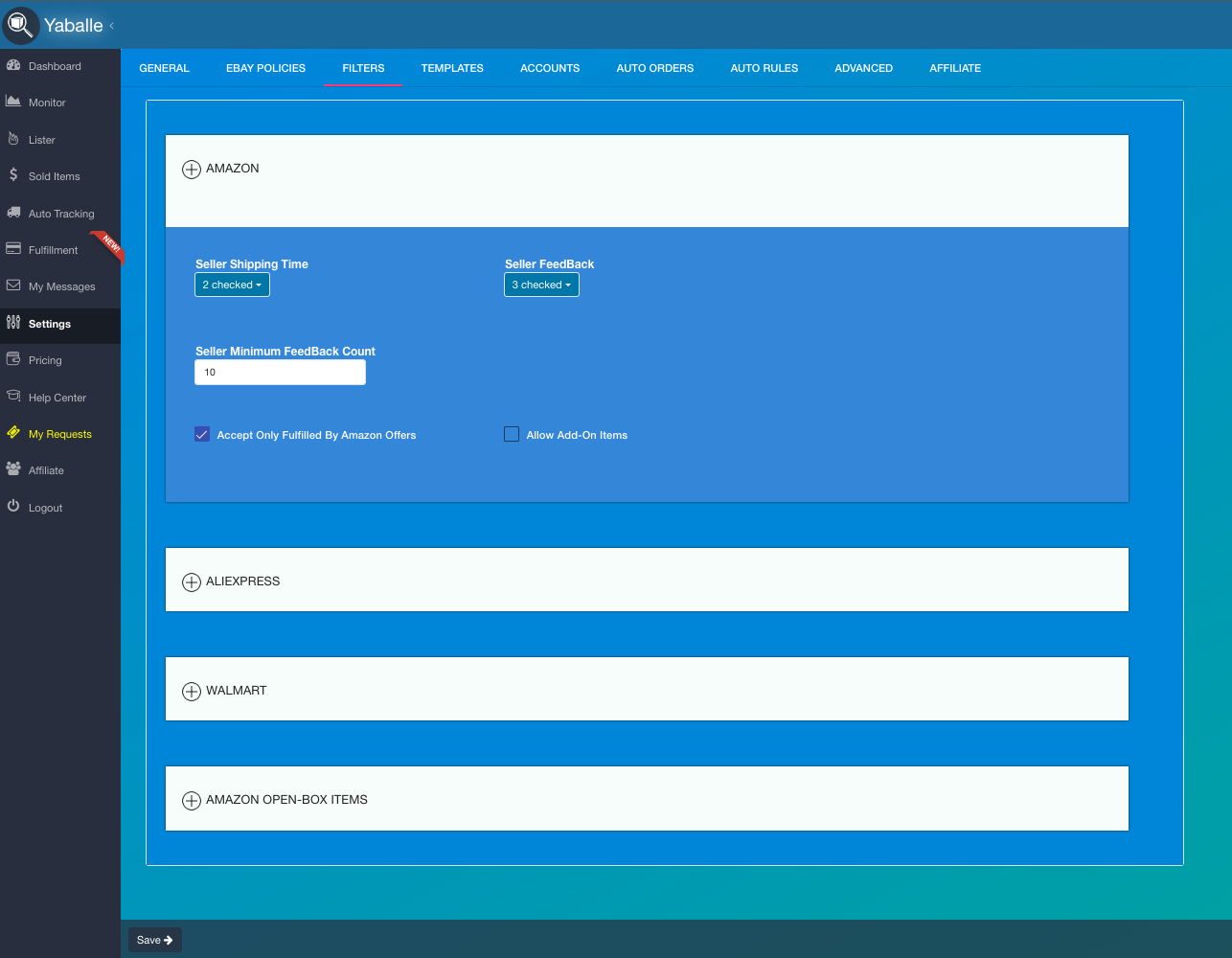Screen dimensions: 1232x958
Task: Open the Pricing page
Action: tap(60, 360)
